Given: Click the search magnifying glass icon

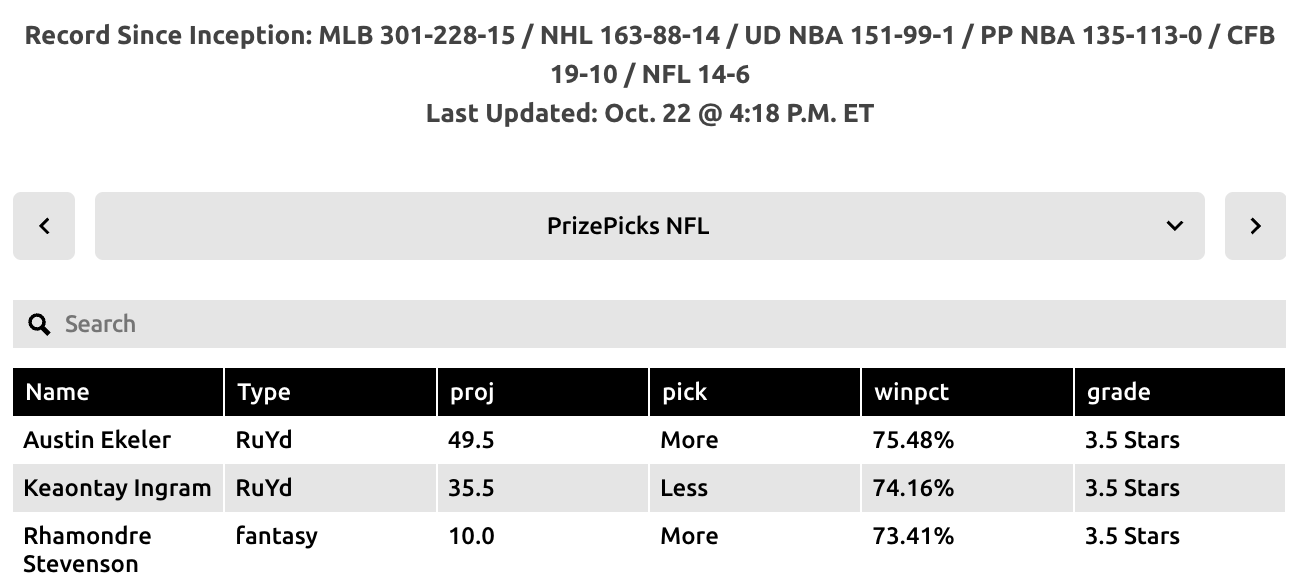Looking at the screenshot, I should coord(40,323).
